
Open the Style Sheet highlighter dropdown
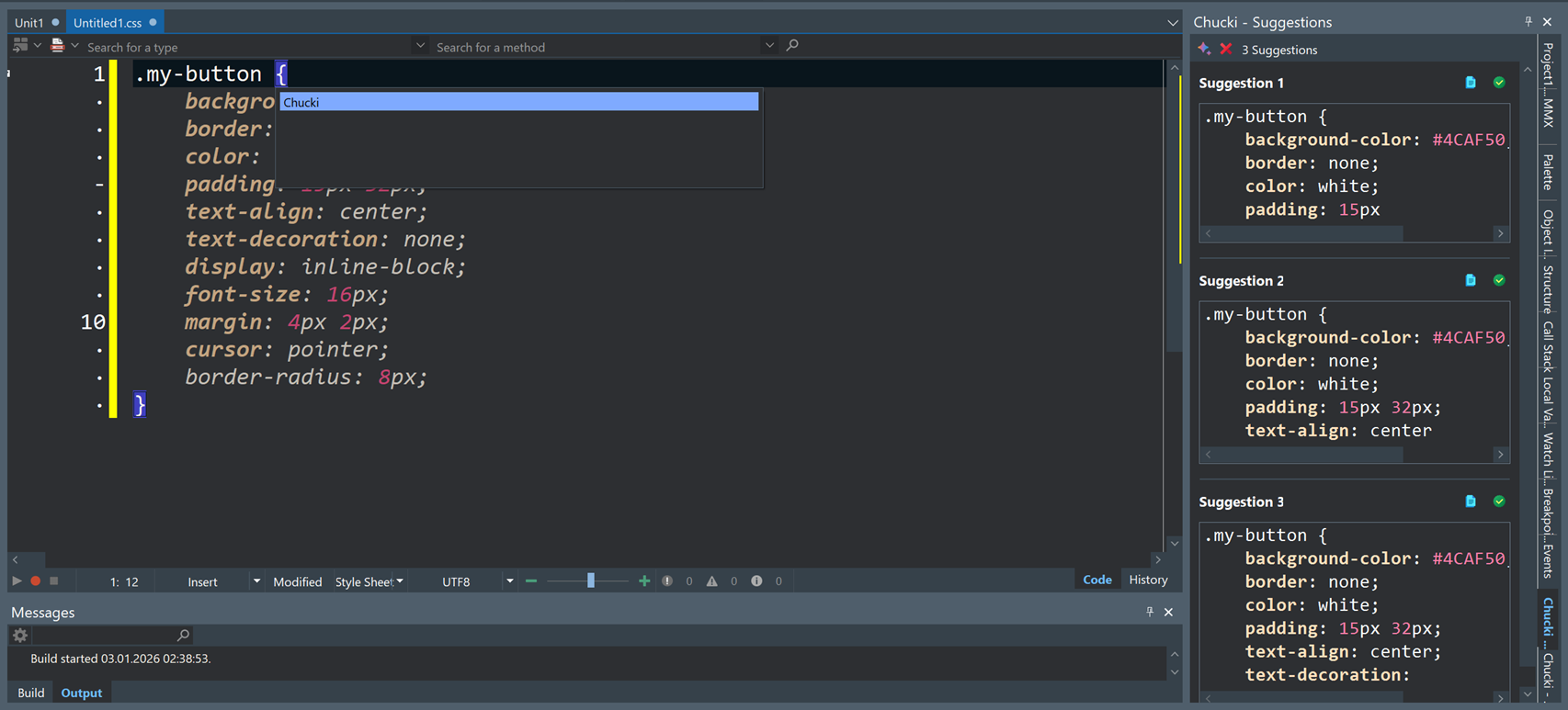click(x=400, y=581)
